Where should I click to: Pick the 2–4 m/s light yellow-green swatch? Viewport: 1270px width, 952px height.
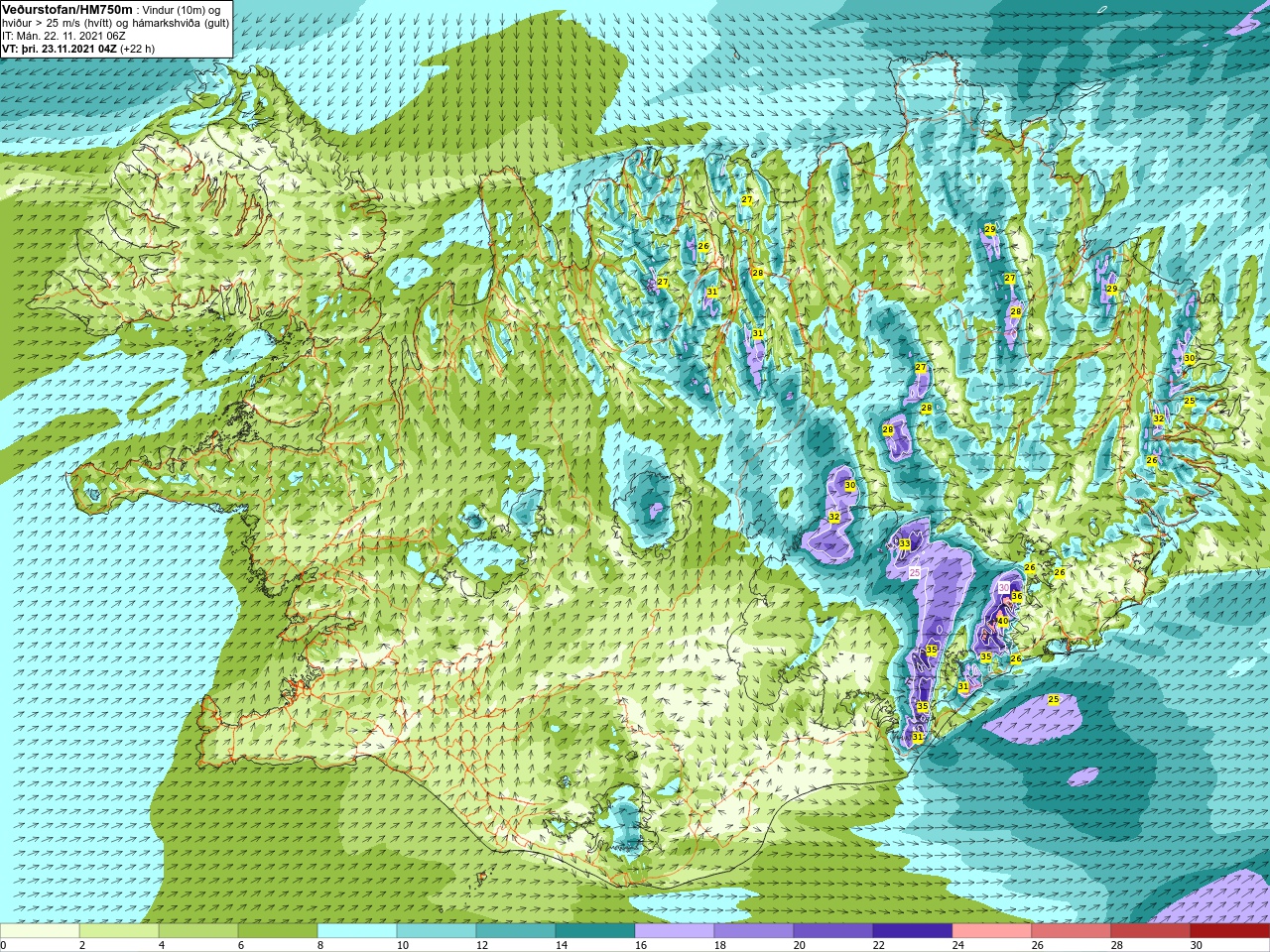[119, 931]
